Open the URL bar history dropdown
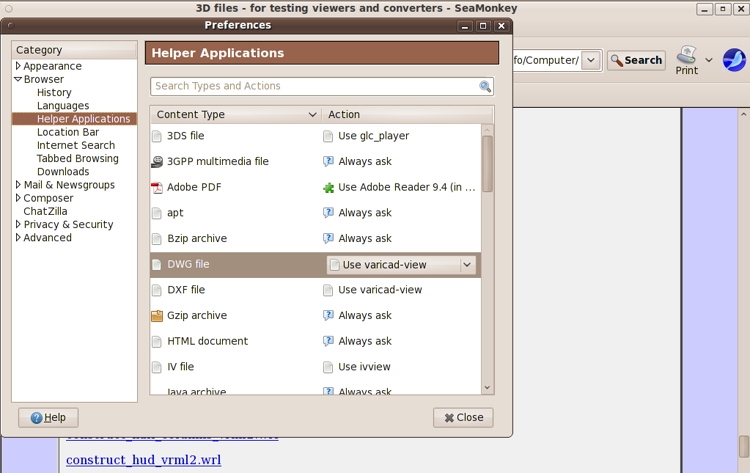Screen dimensions: 750x473 [x=590, y=60]
